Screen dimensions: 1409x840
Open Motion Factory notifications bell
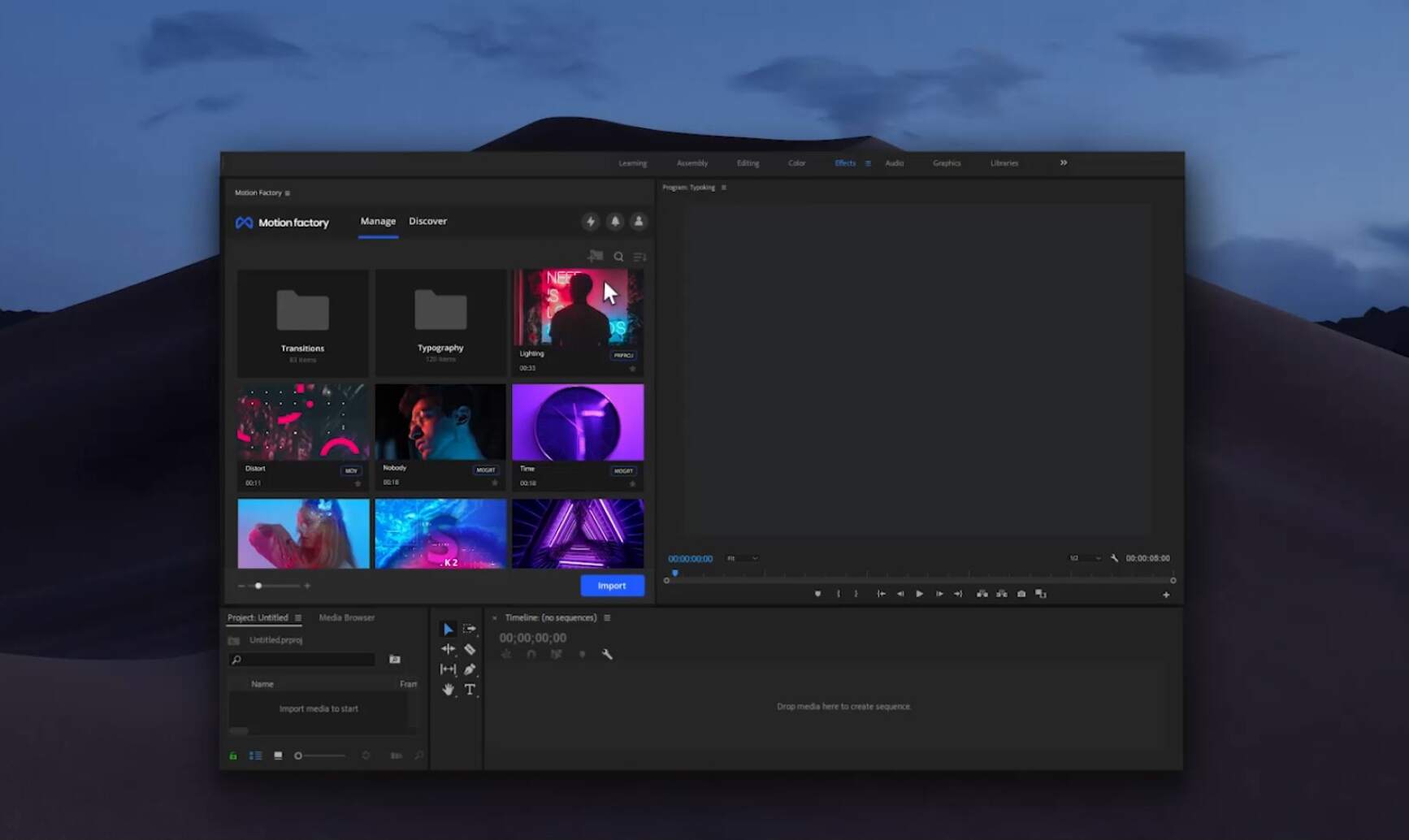614,221
